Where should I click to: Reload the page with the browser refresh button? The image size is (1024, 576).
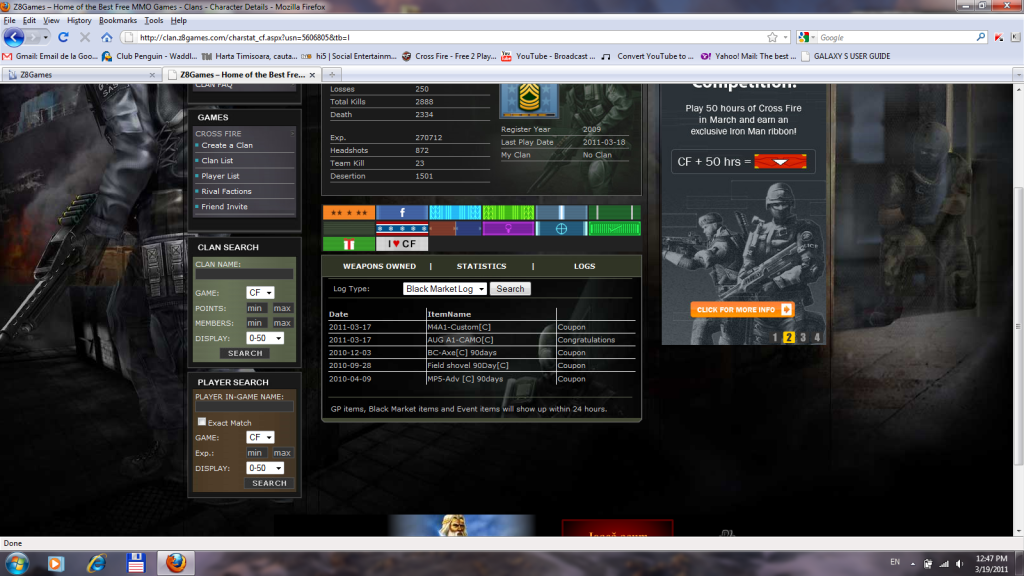(64, 37)
